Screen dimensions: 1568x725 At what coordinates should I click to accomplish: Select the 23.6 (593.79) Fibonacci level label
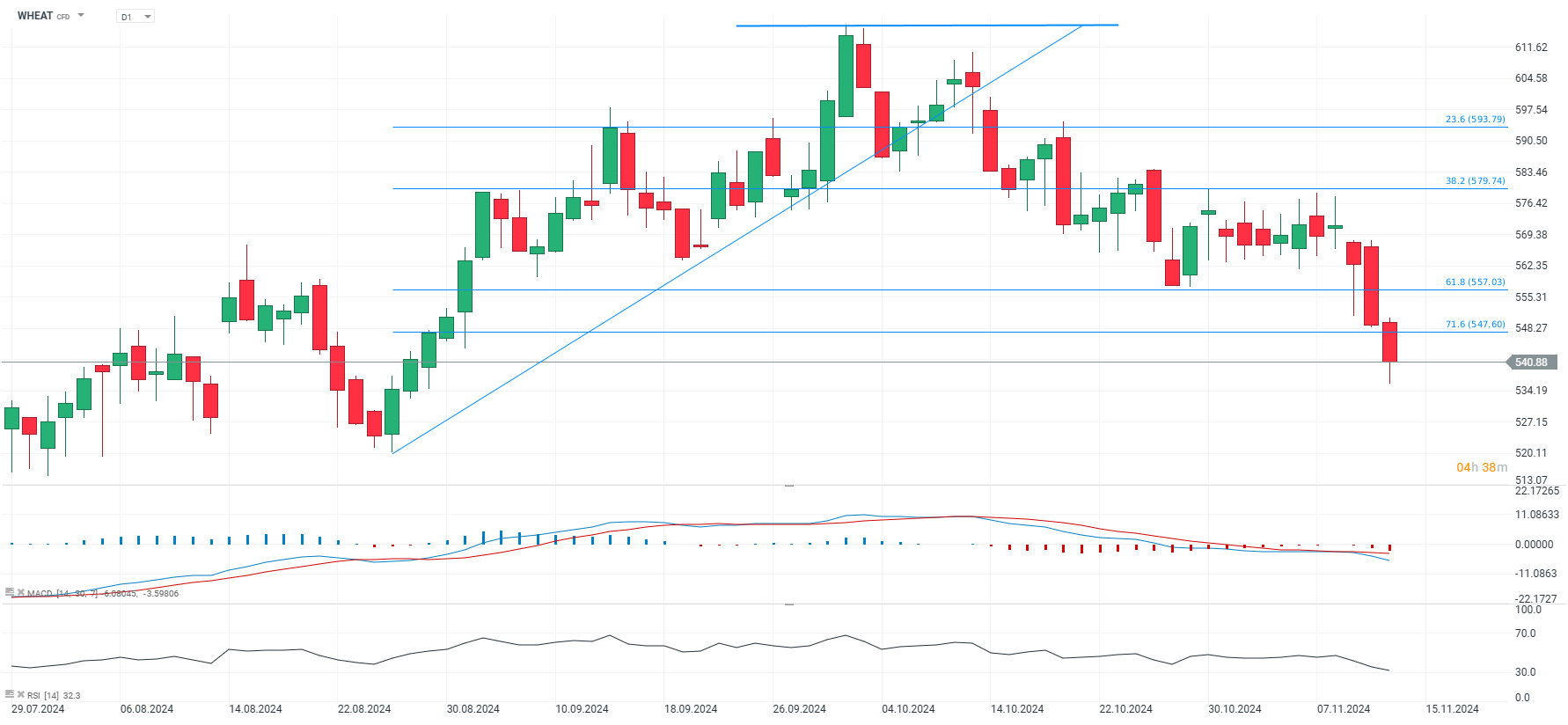click(1475, 119)
